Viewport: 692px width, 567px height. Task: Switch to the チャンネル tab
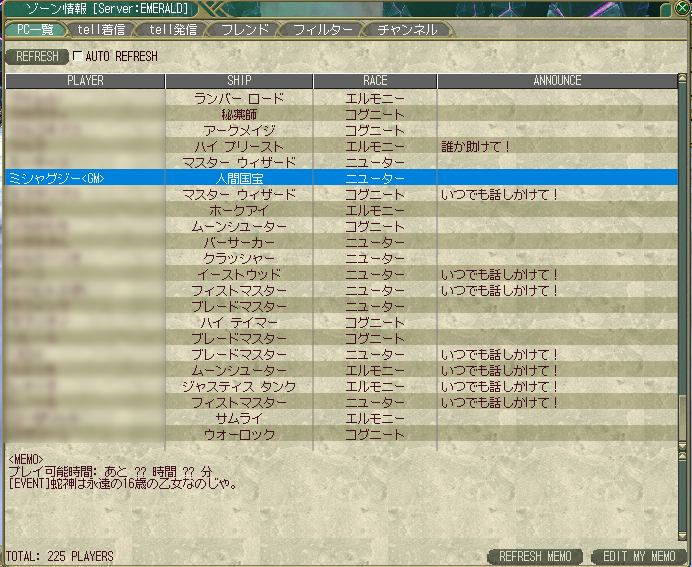point(407,30)
